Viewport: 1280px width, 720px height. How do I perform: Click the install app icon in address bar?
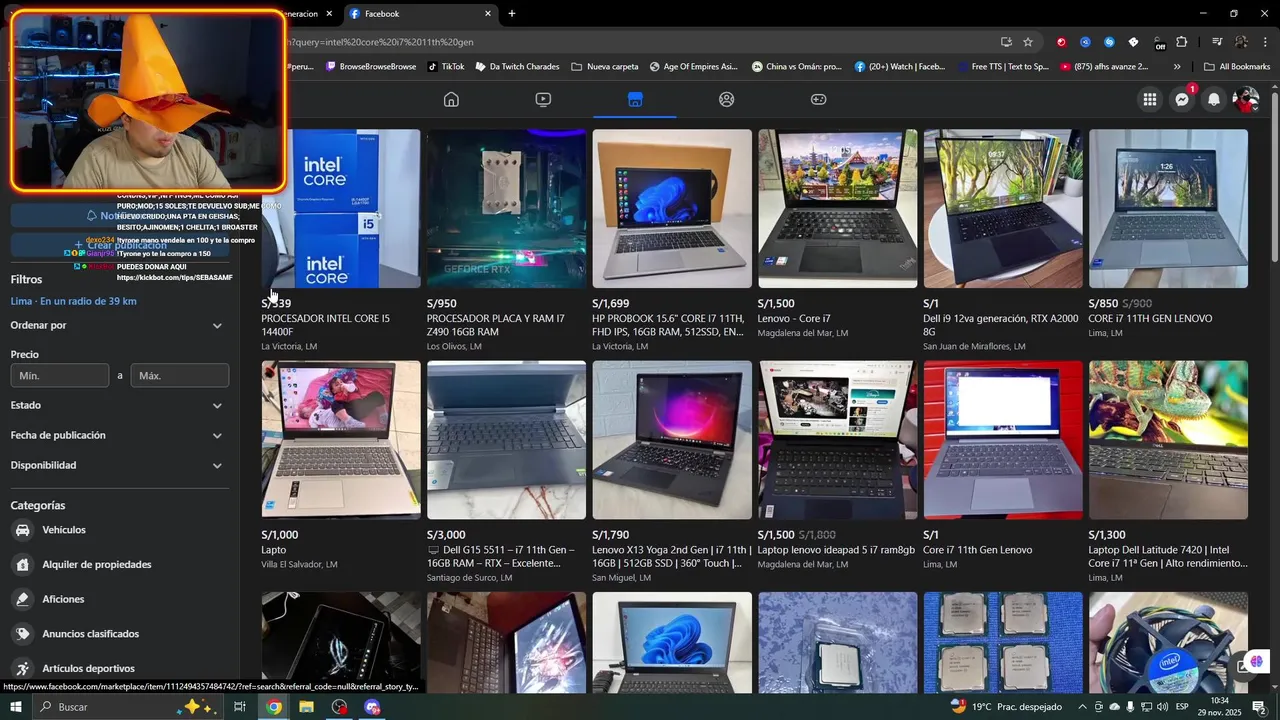1006,42
